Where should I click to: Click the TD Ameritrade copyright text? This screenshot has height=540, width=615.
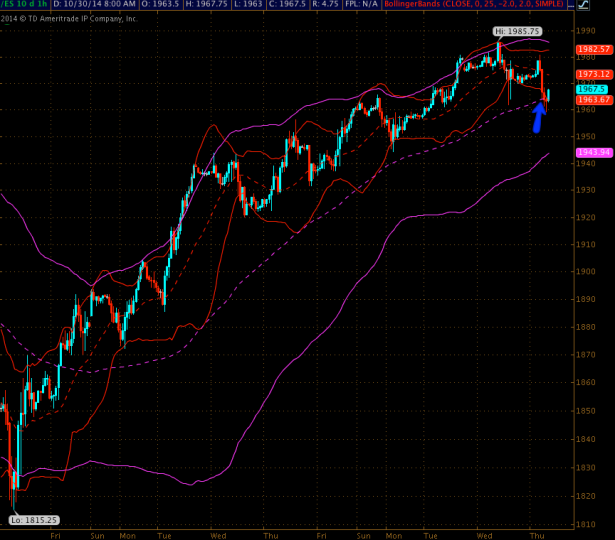70,17
